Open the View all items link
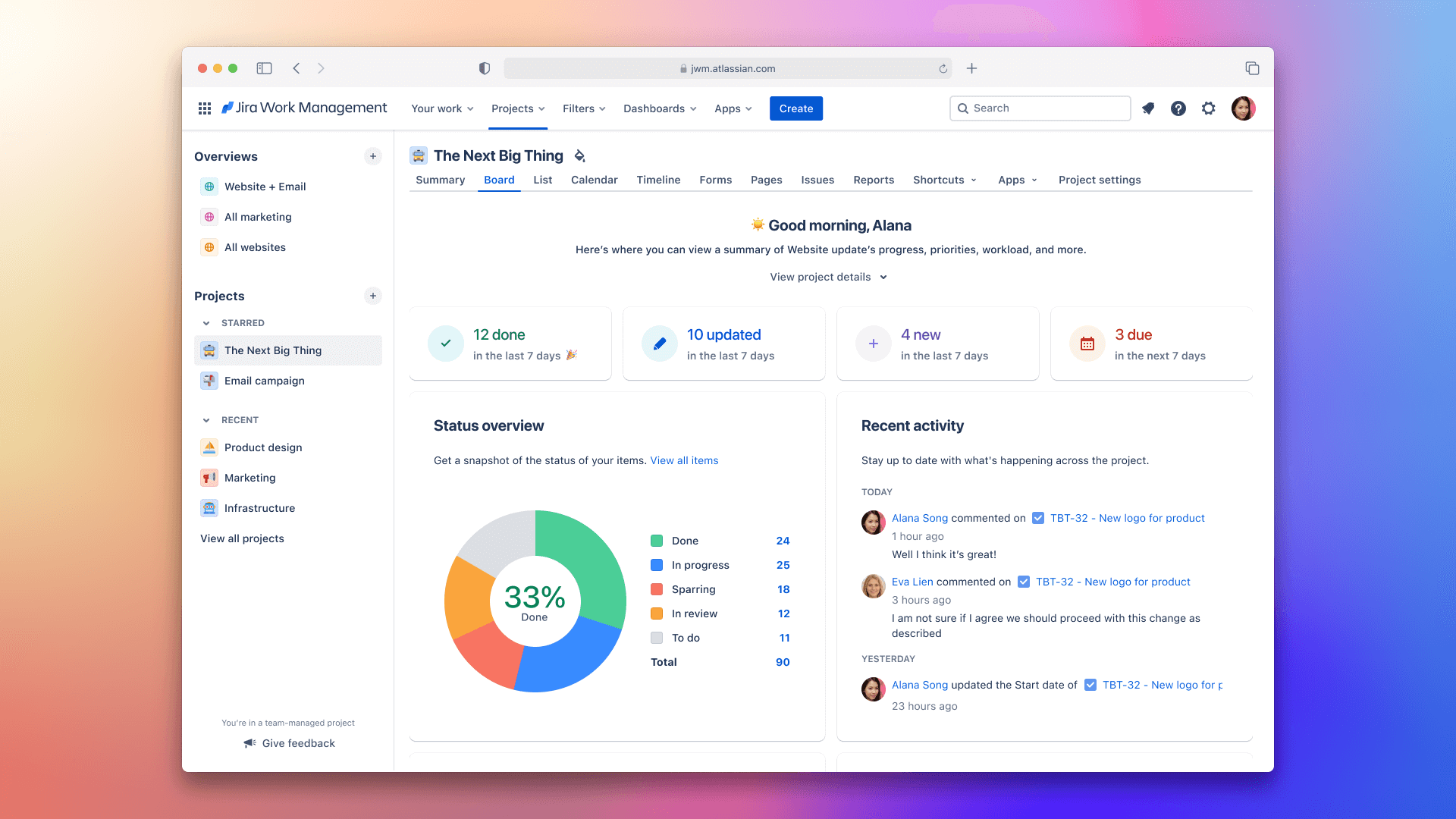This screenshot has height=819, width=1456. click(x=684, y=460)
